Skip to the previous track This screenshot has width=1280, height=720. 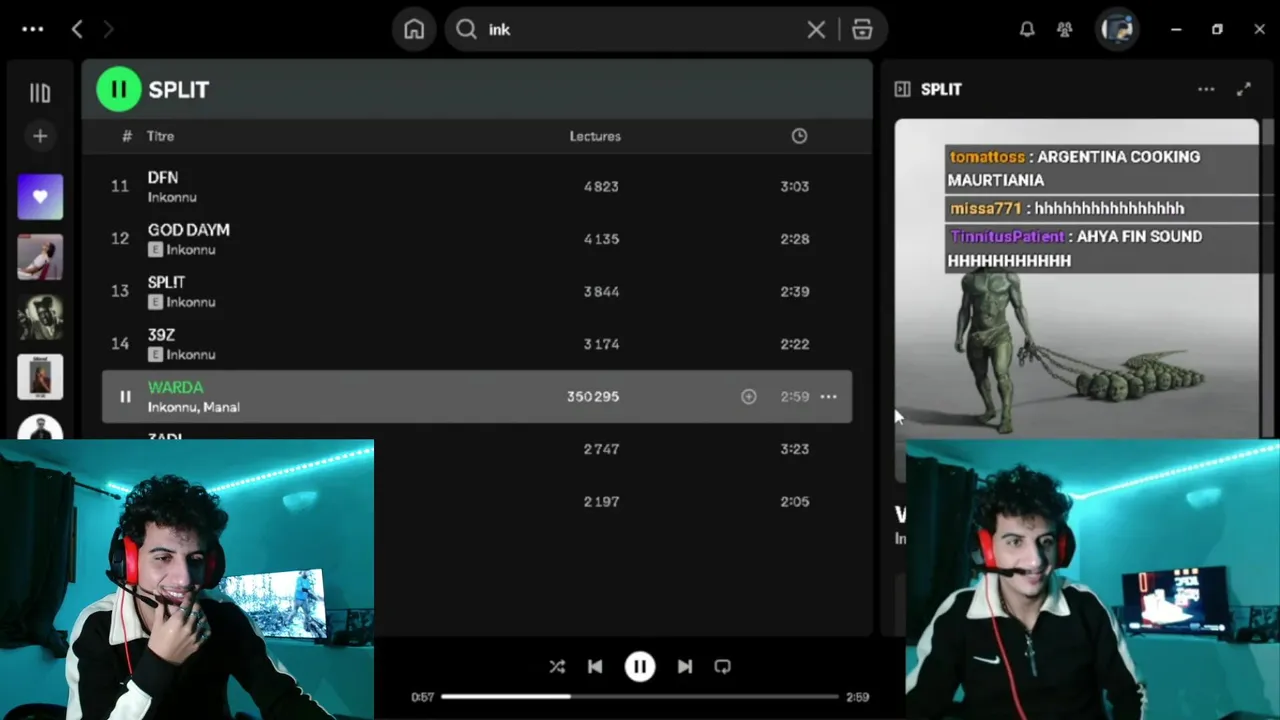(595, 667)
